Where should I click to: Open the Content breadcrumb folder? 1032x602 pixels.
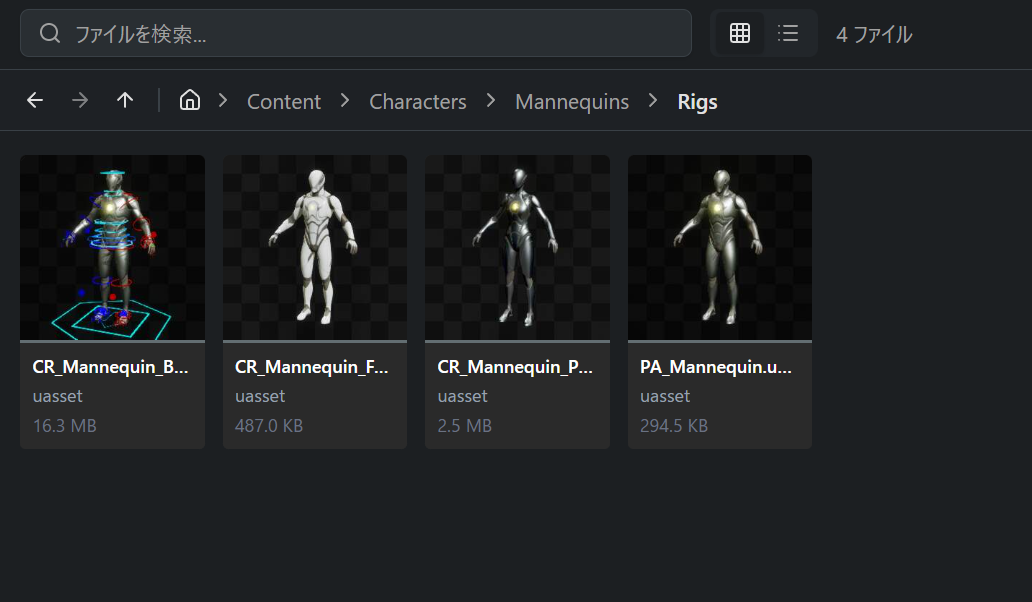point(284,101)
